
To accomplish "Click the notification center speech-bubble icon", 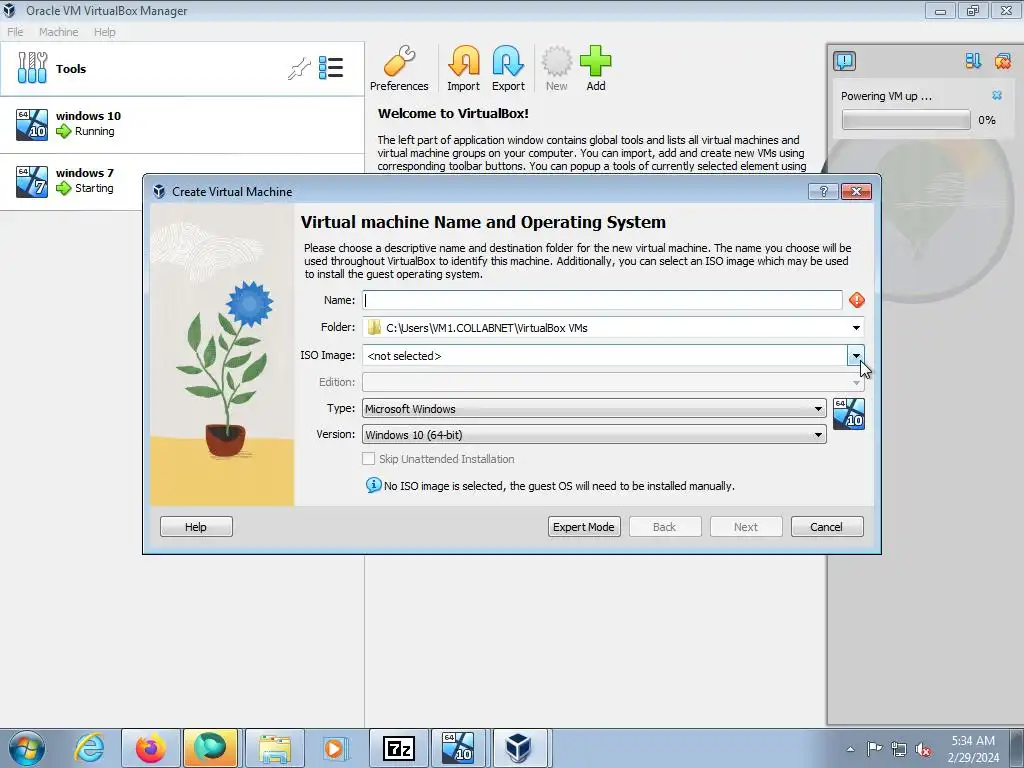I will [844, 61].
